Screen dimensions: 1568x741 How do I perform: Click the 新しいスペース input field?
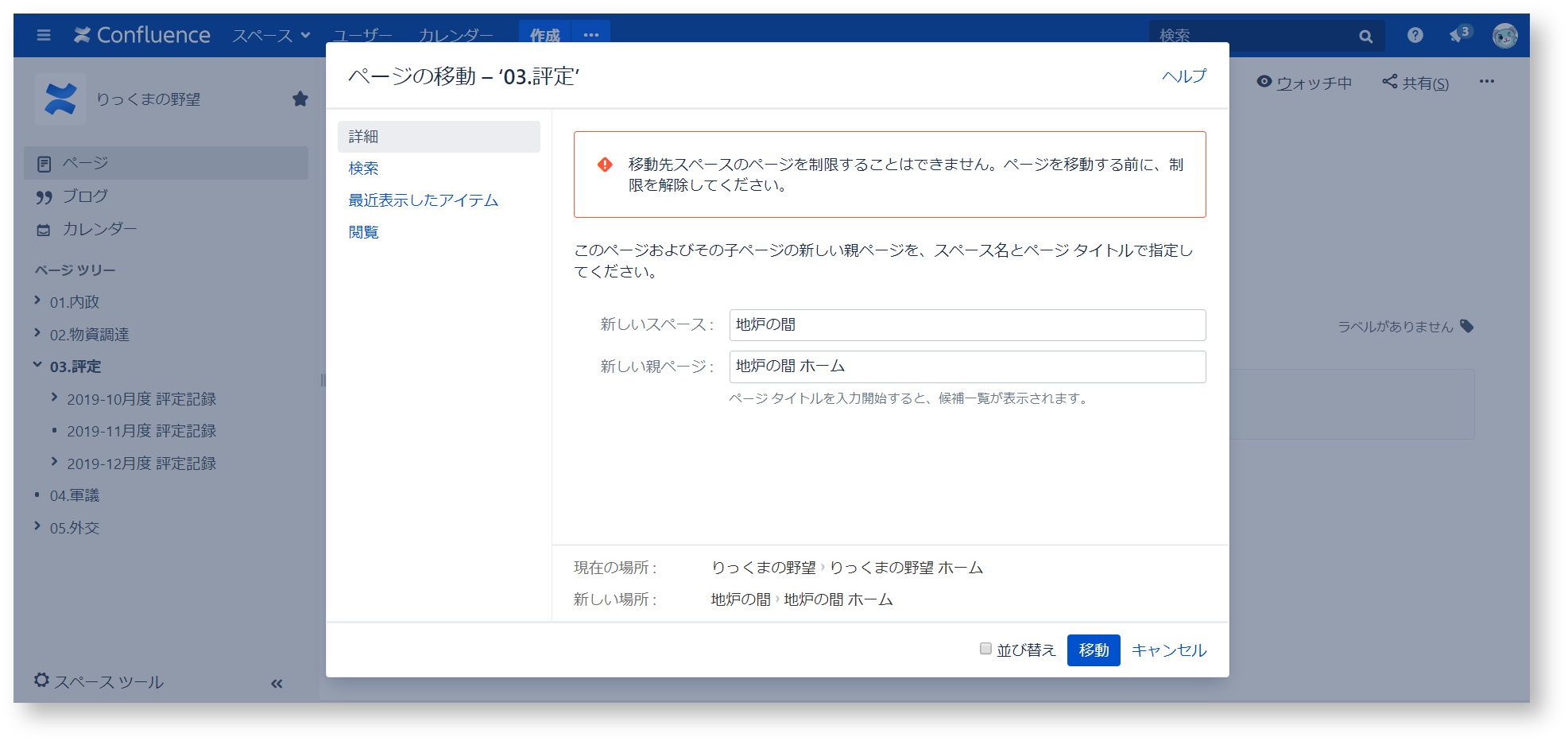click(x=966, y=325)
